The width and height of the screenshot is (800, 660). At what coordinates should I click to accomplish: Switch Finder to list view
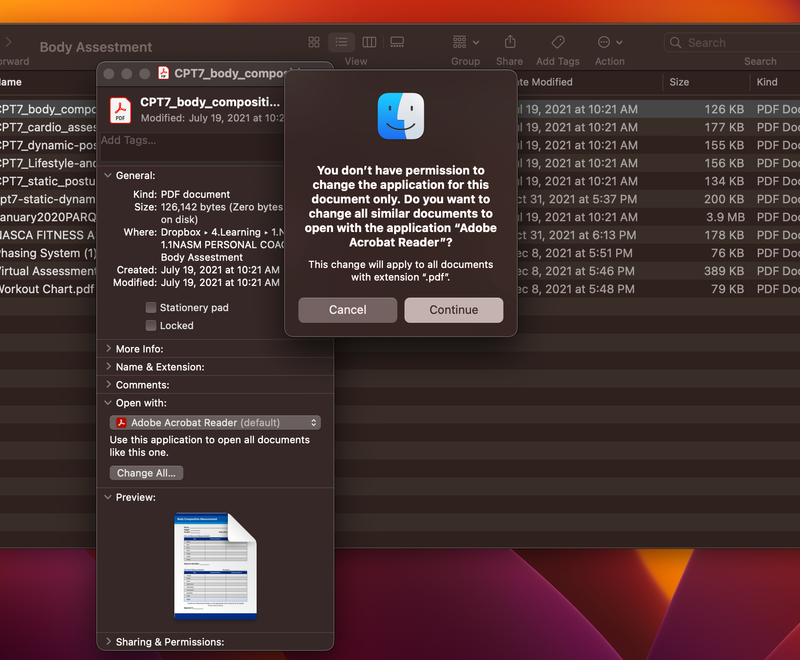click(341, 42)
